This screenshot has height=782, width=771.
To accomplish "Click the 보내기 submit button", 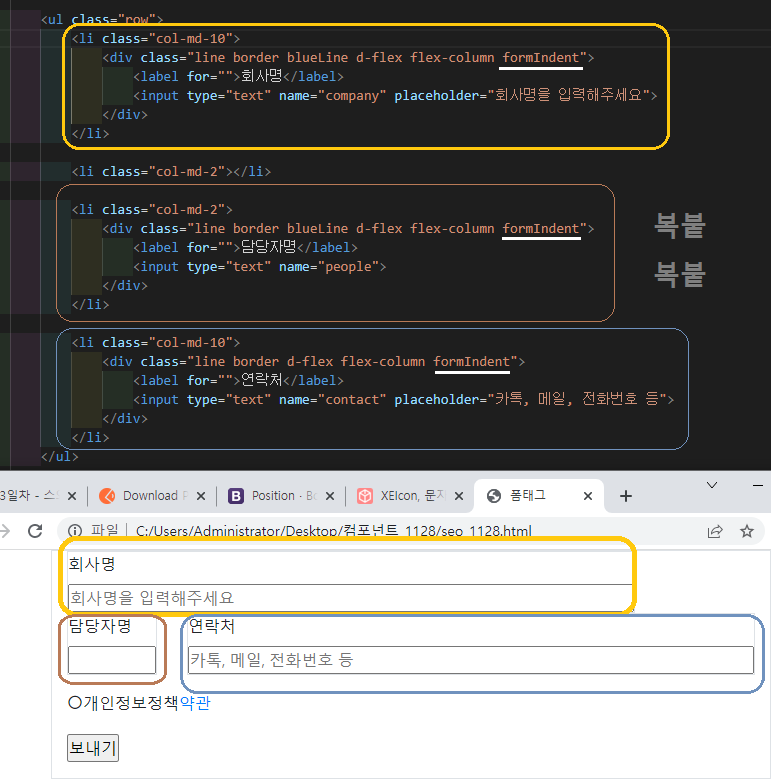I will (x=93, y=748).
